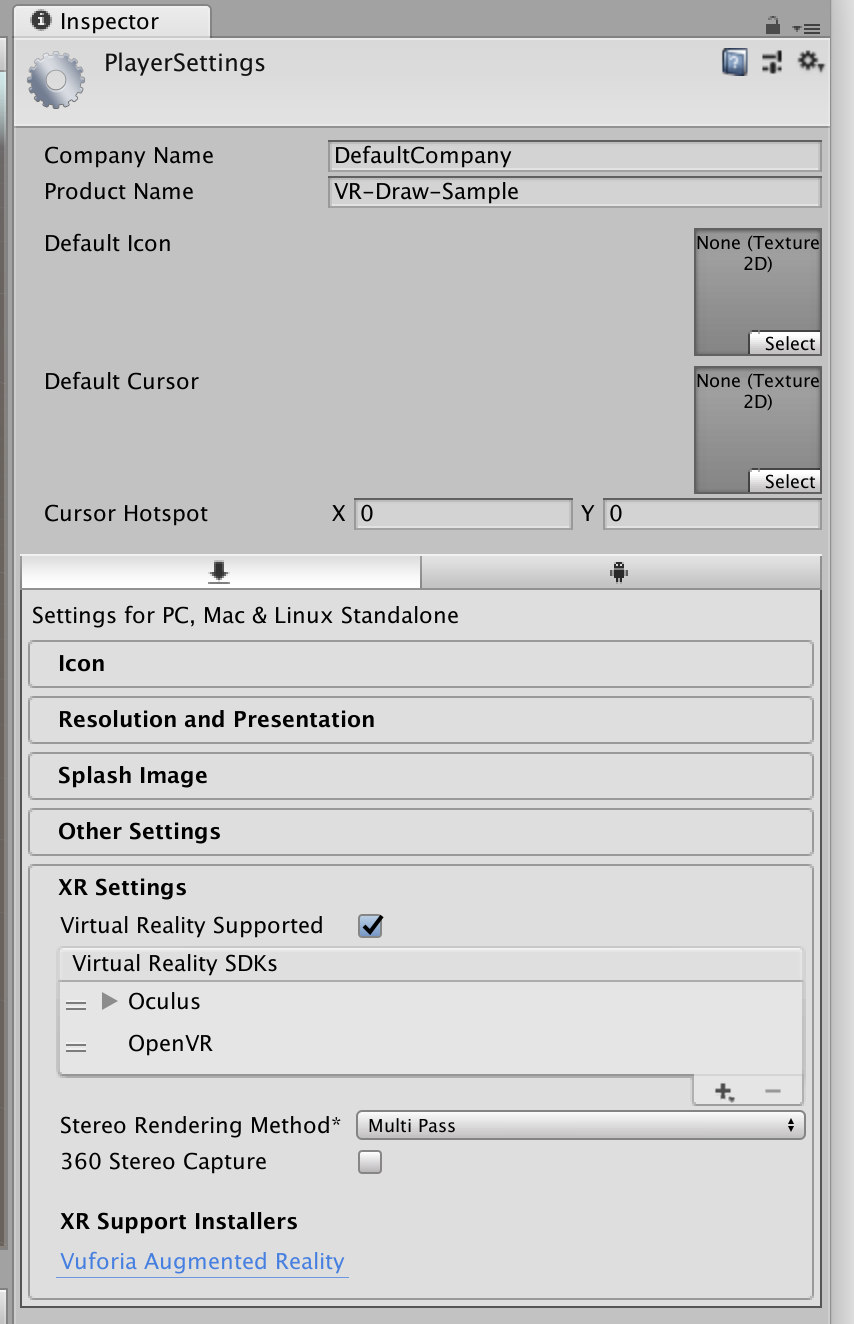
Task: Grab the OpenVR reorder handle
Action: 76,1046
